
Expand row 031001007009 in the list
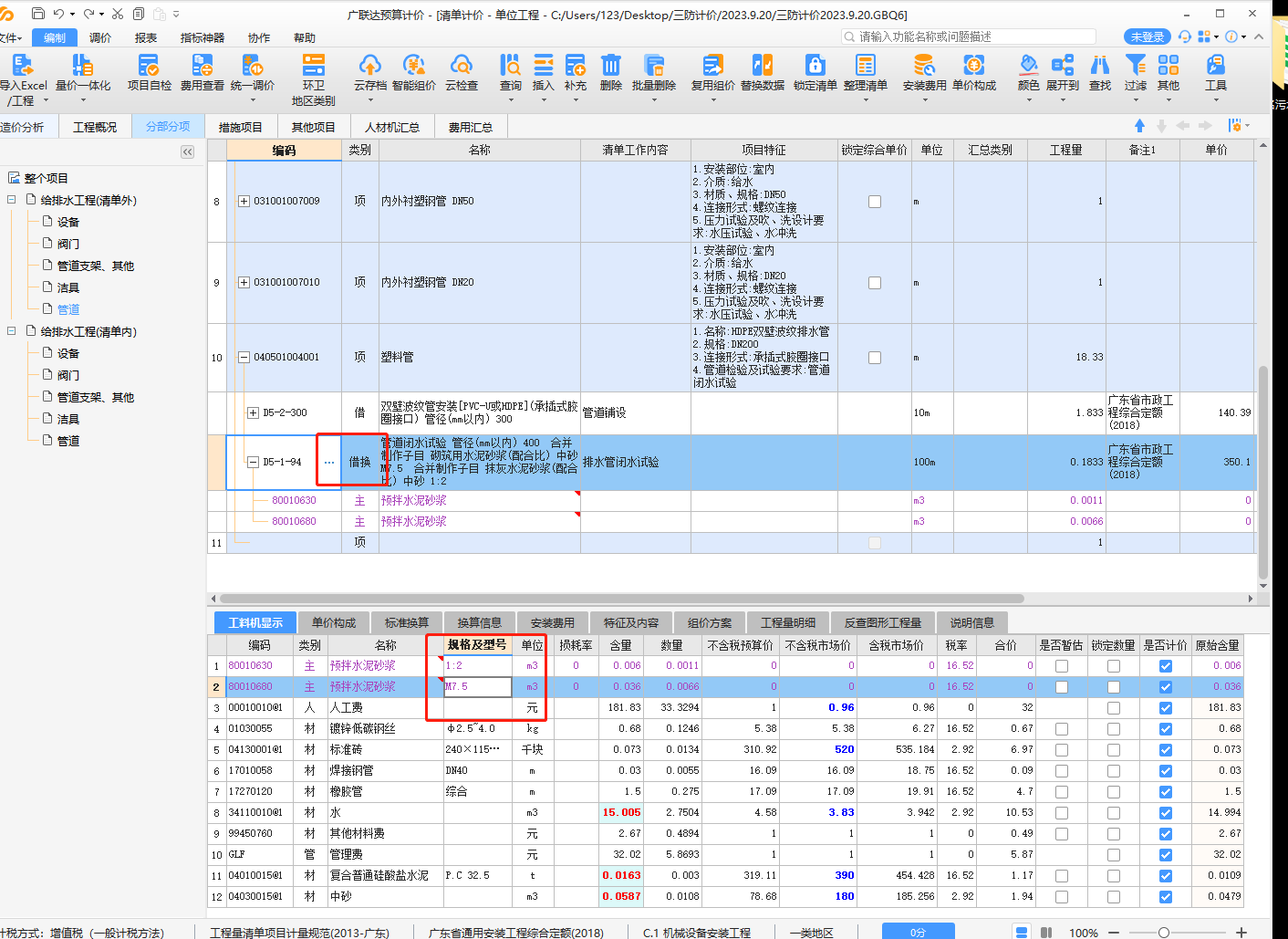point(244,202)
